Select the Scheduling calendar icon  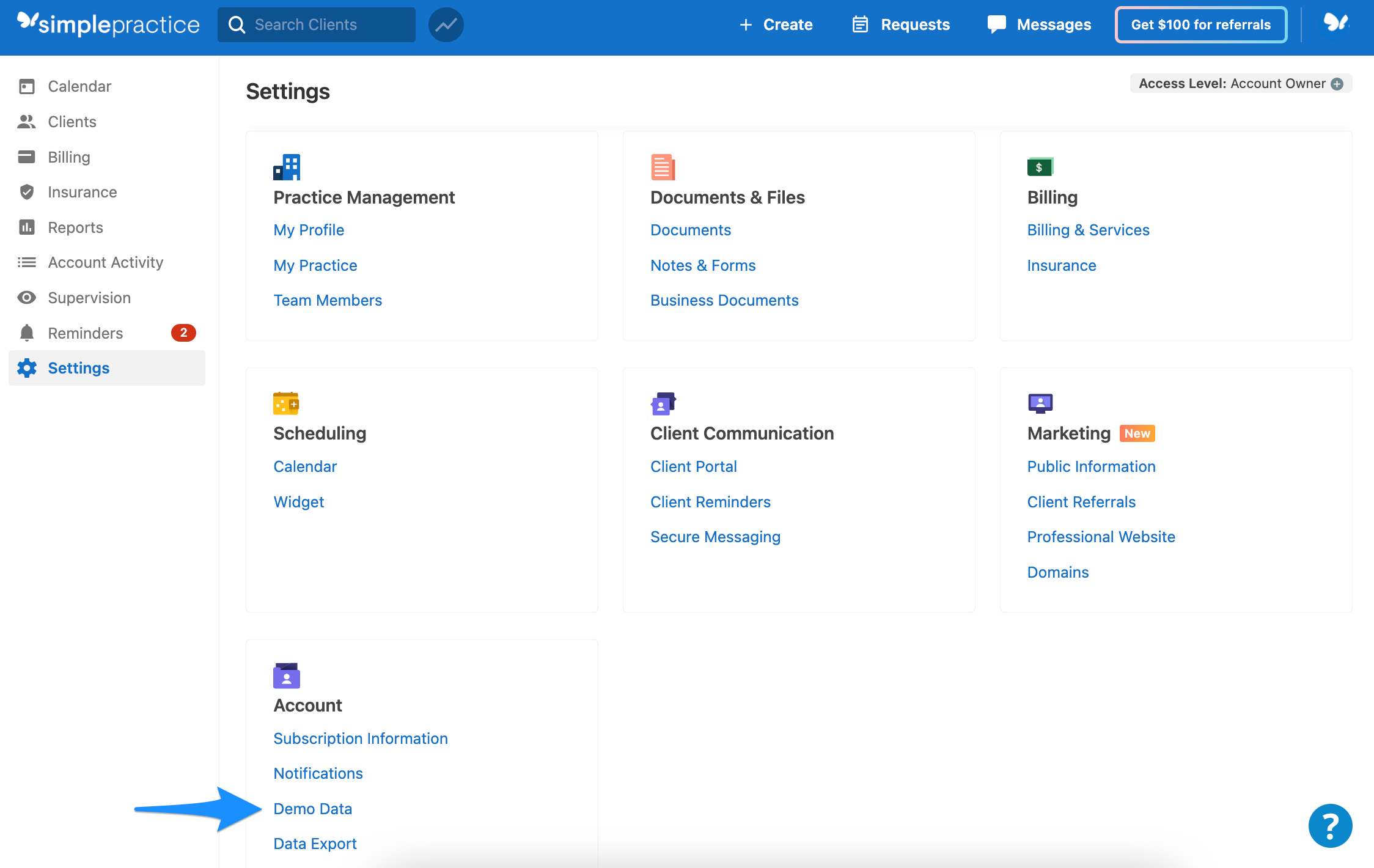coord(286,403)
